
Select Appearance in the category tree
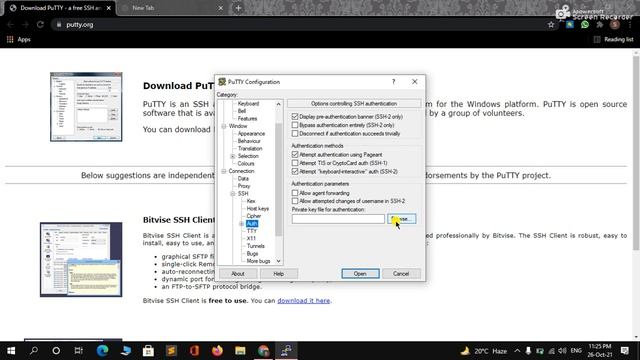(251, 133)
